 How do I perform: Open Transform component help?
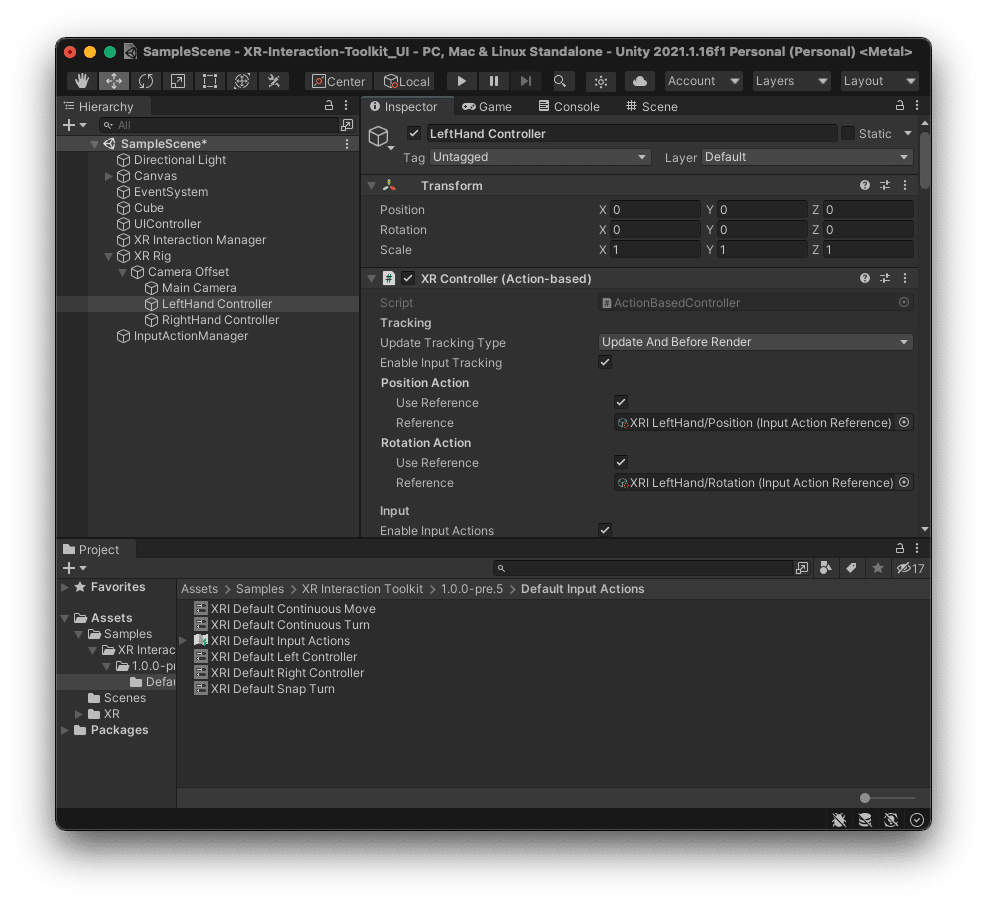(x=865, y=185)
